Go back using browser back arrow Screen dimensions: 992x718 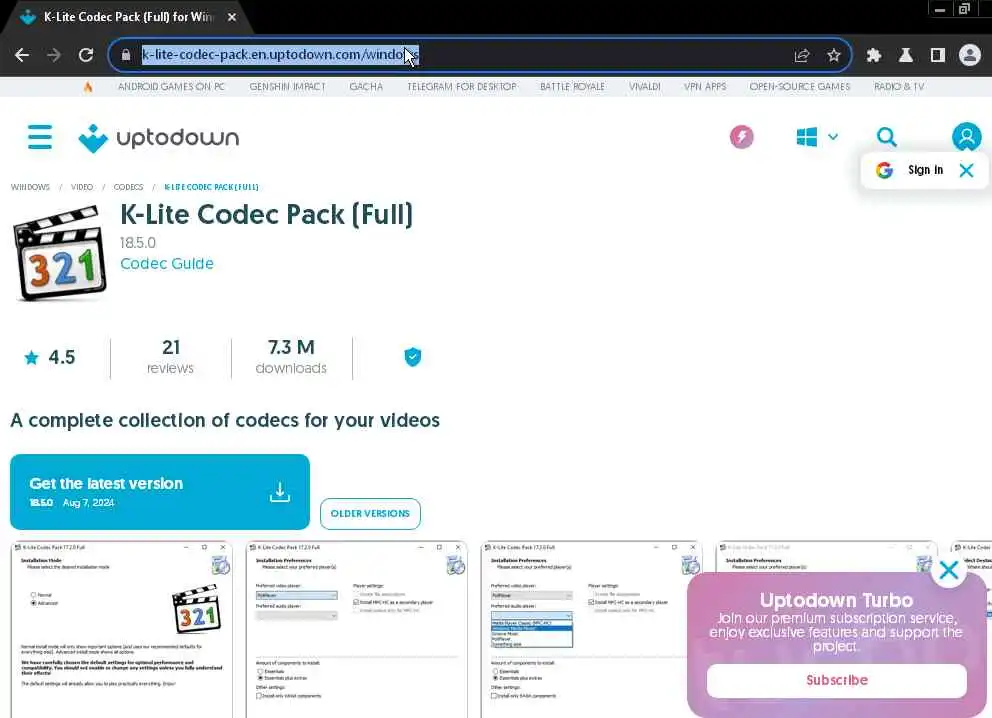pyautogui.click(x=22, y=55)
